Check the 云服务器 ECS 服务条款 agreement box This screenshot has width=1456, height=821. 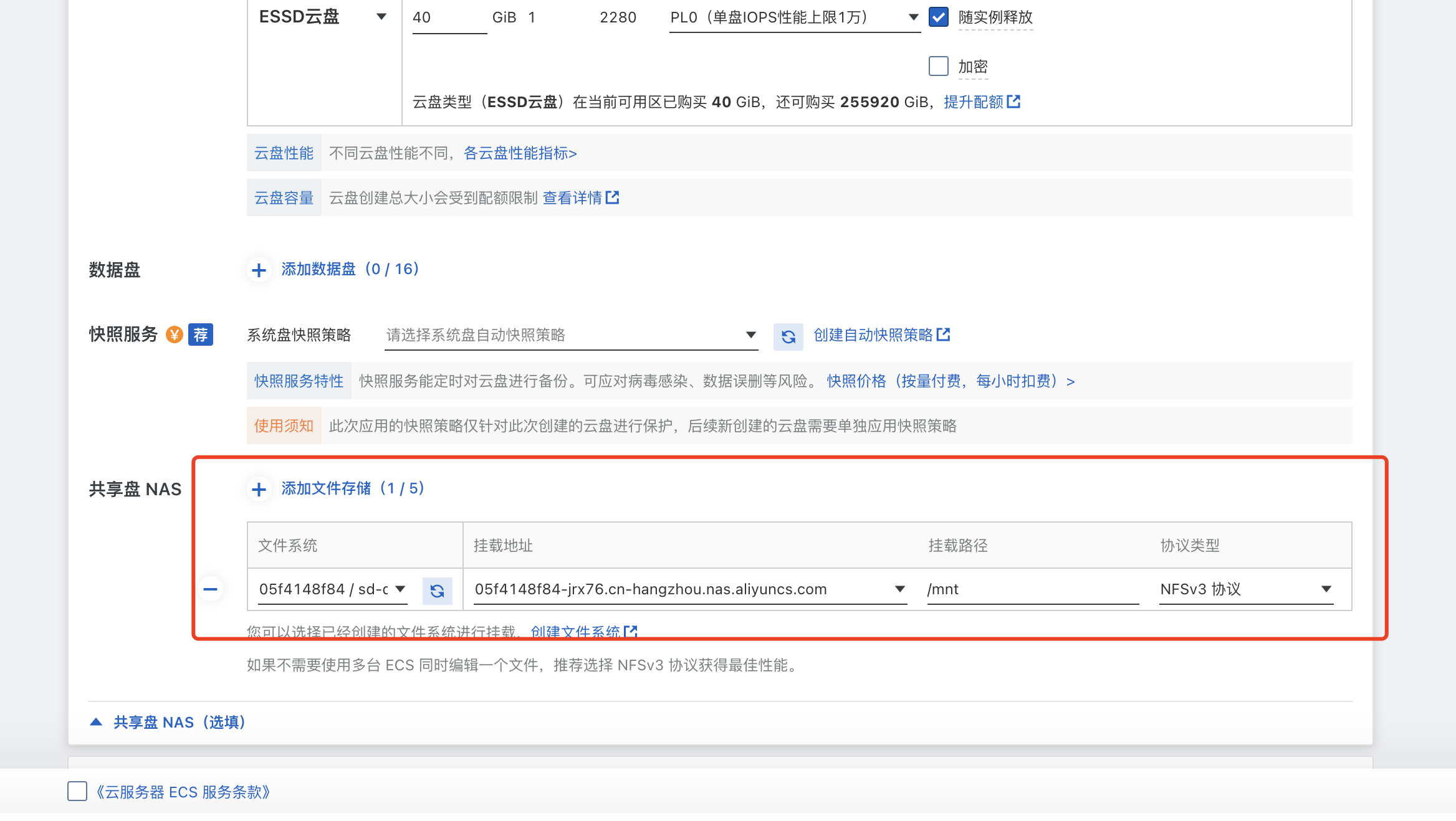click(77, 791)
